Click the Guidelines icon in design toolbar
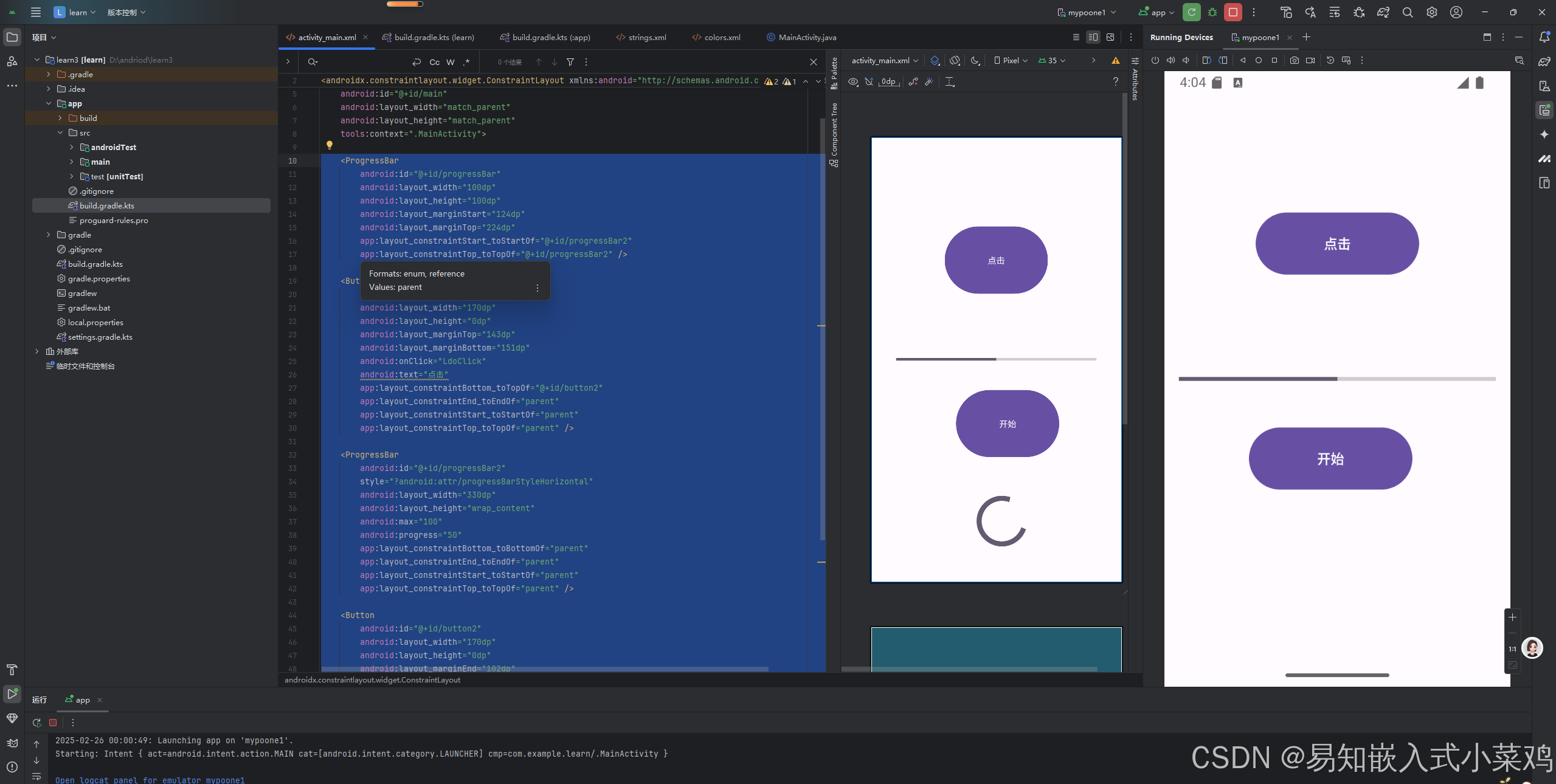 (x=950, y=81)
